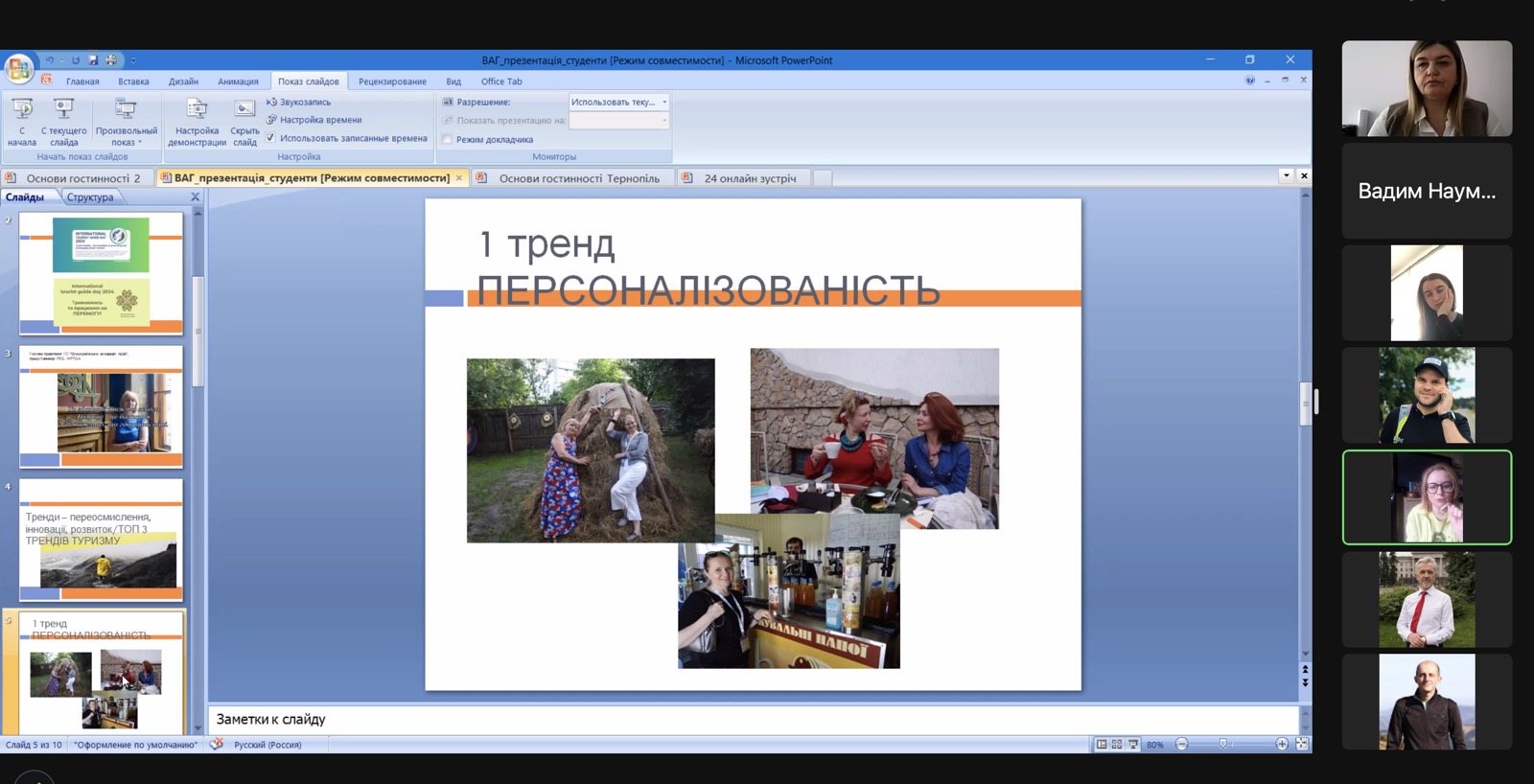1534x784 pixels.
Task: Open the Произвольный показ dropdown
Action: tap(126, 122)
